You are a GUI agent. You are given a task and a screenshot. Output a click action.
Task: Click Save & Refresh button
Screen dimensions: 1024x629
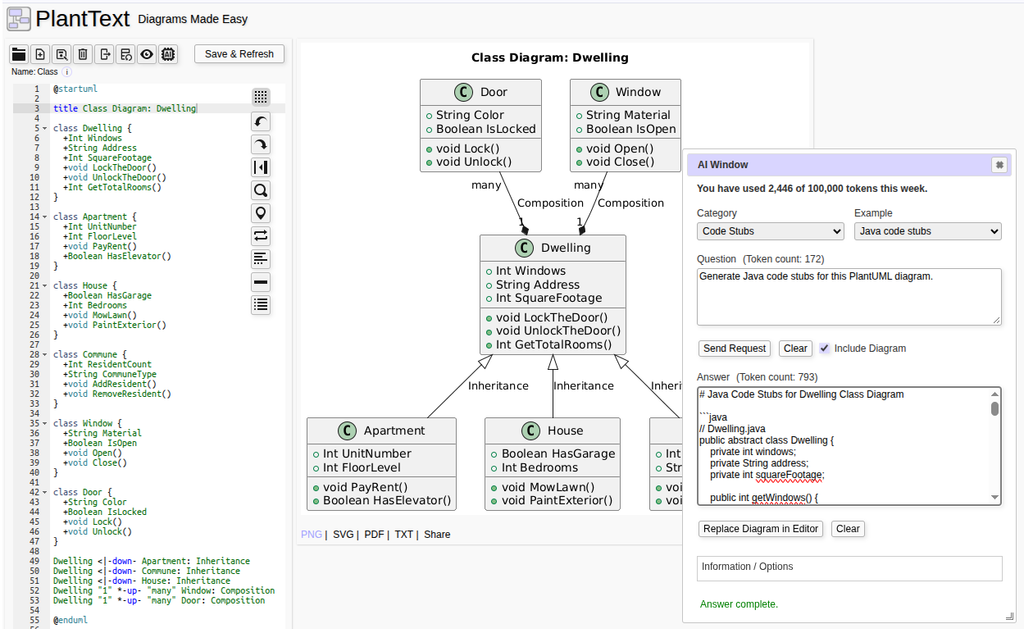[x=239, y=54]
